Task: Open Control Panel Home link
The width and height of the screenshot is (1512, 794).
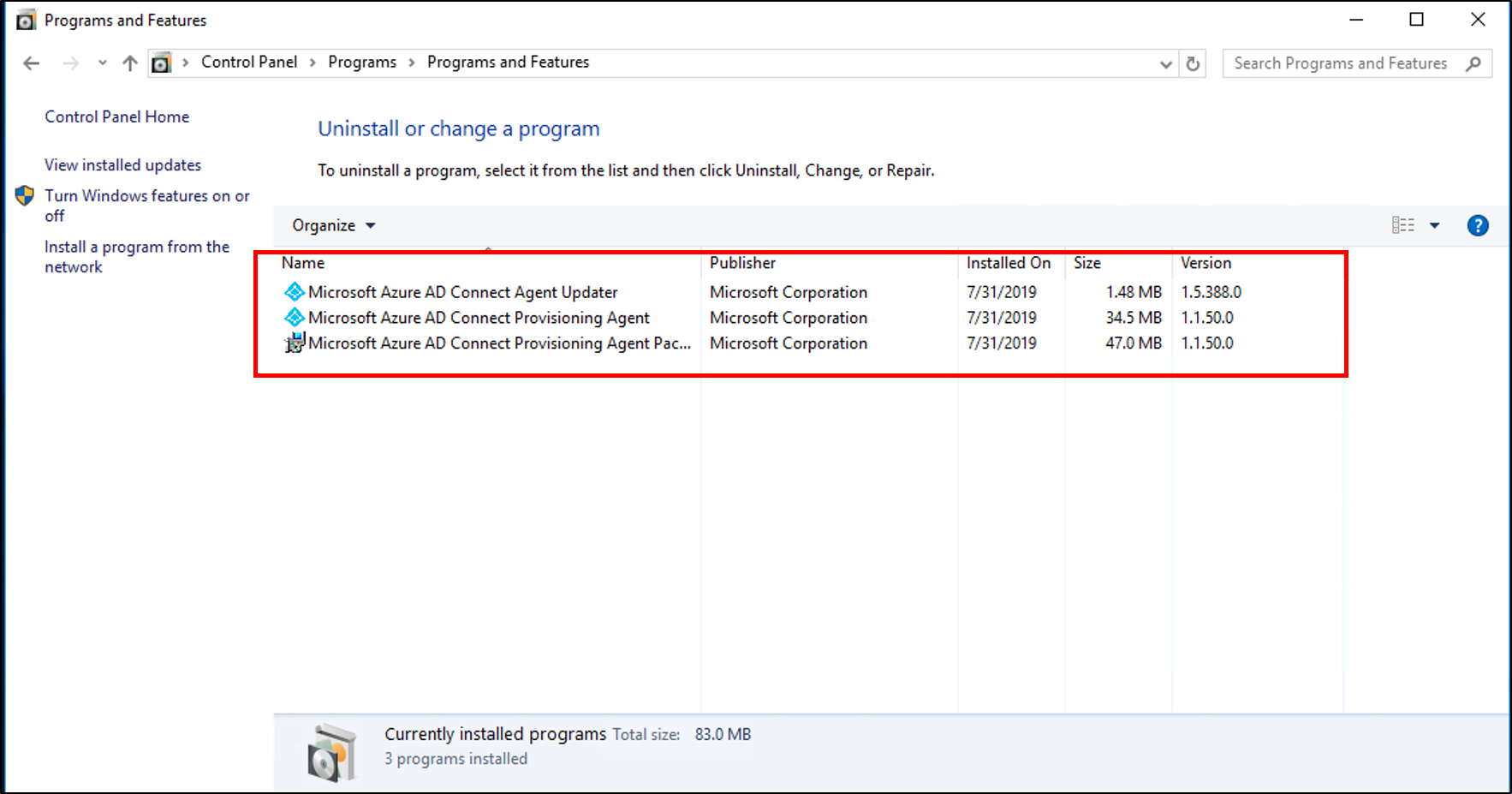Action: pyautogui.click(x=117, y=116)
